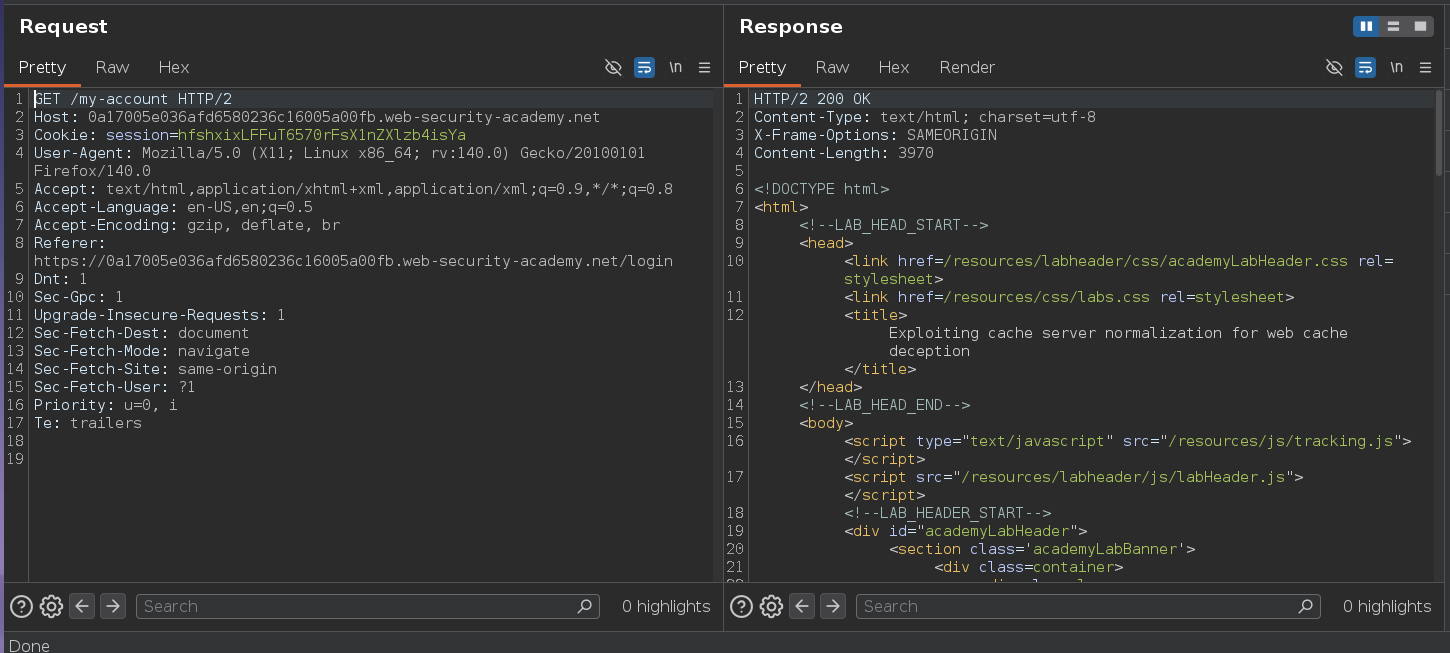Click section class='academyLabBanner' line
Viewport: 1450px width, 653px height.
[x=1042, y=549]
